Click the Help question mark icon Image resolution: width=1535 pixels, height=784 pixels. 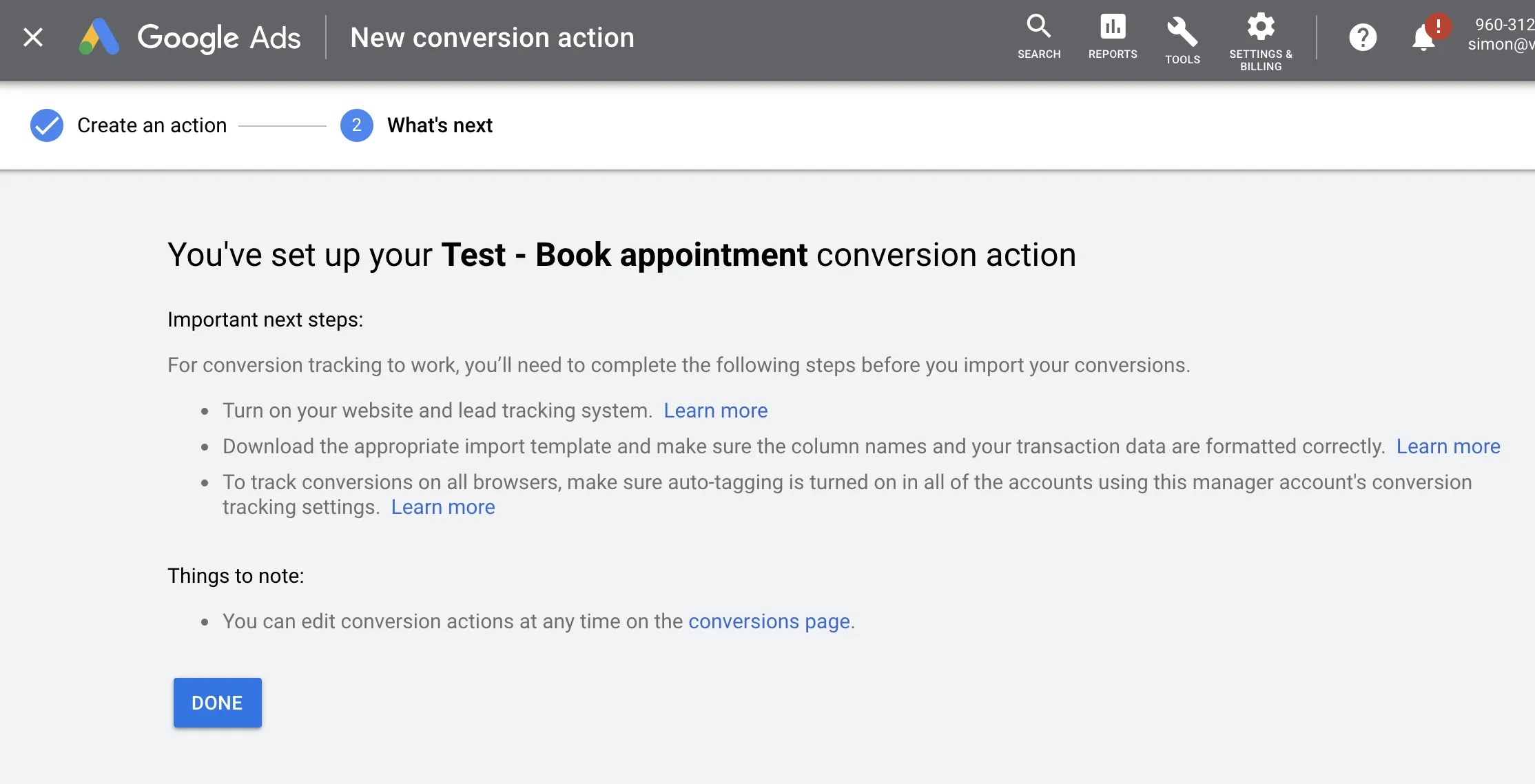(1363, 37)
